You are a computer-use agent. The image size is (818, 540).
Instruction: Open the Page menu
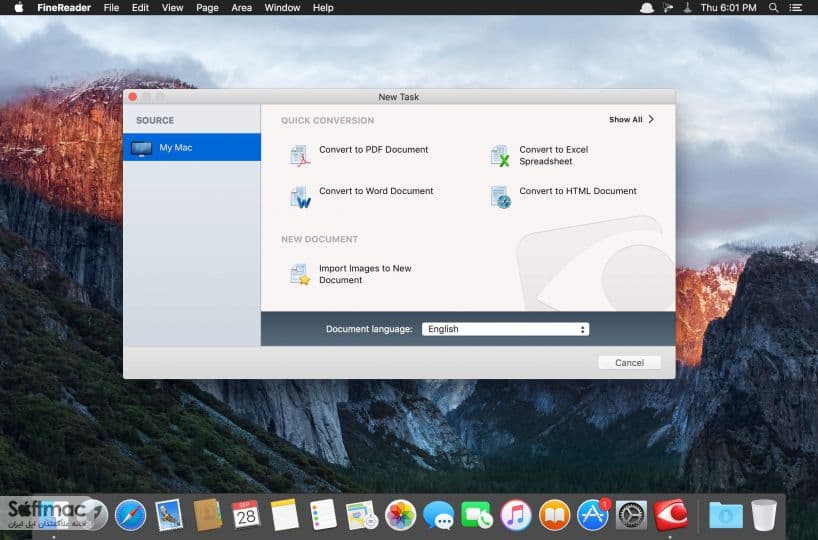tap(207, 8)
